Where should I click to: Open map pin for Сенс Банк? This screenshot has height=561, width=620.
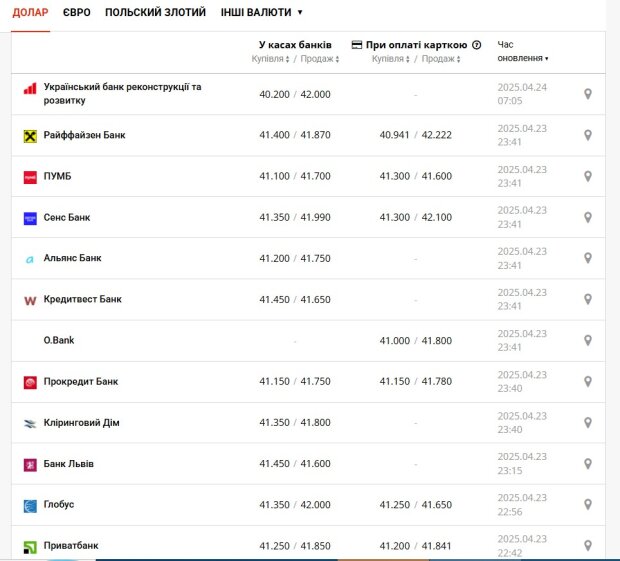pos(588,217)
